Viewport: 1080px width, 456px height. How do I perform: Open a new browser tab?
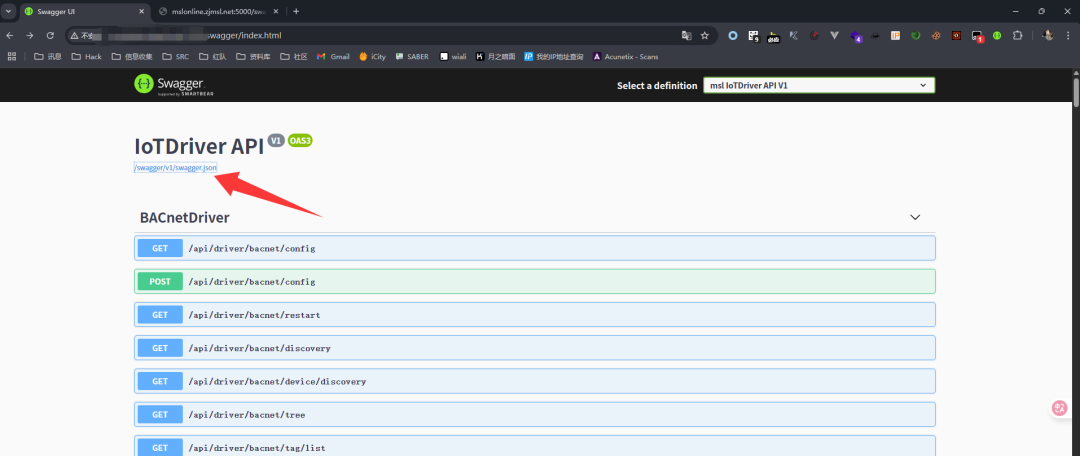coord(296,11)
